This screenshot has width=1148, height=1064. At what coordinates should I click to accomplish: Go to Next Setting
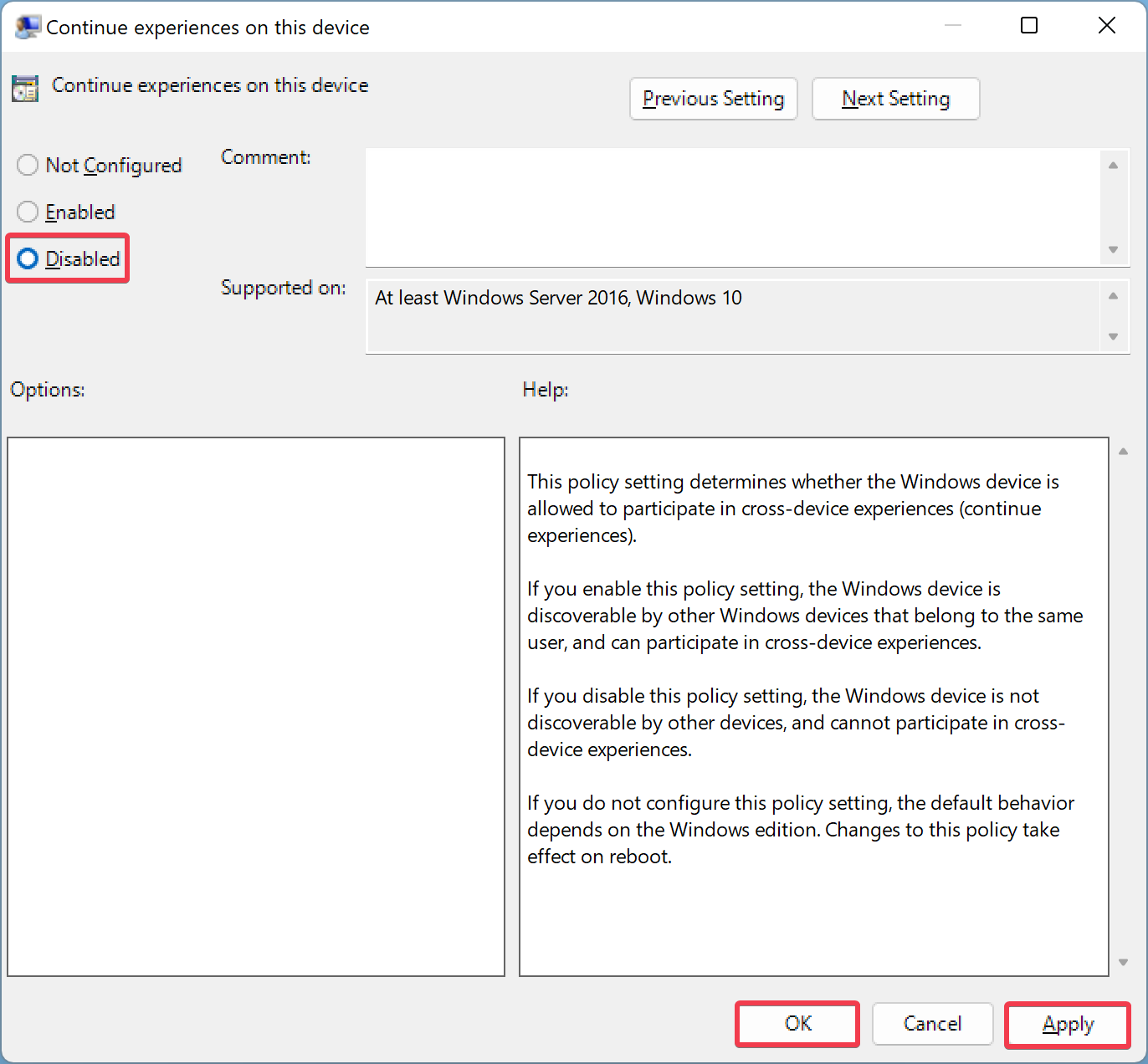(x=895, y=99)
